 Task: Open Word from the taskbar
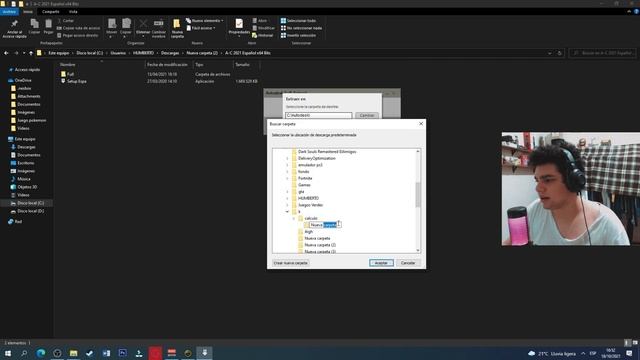pyautogui.click(x=106, y=353)
